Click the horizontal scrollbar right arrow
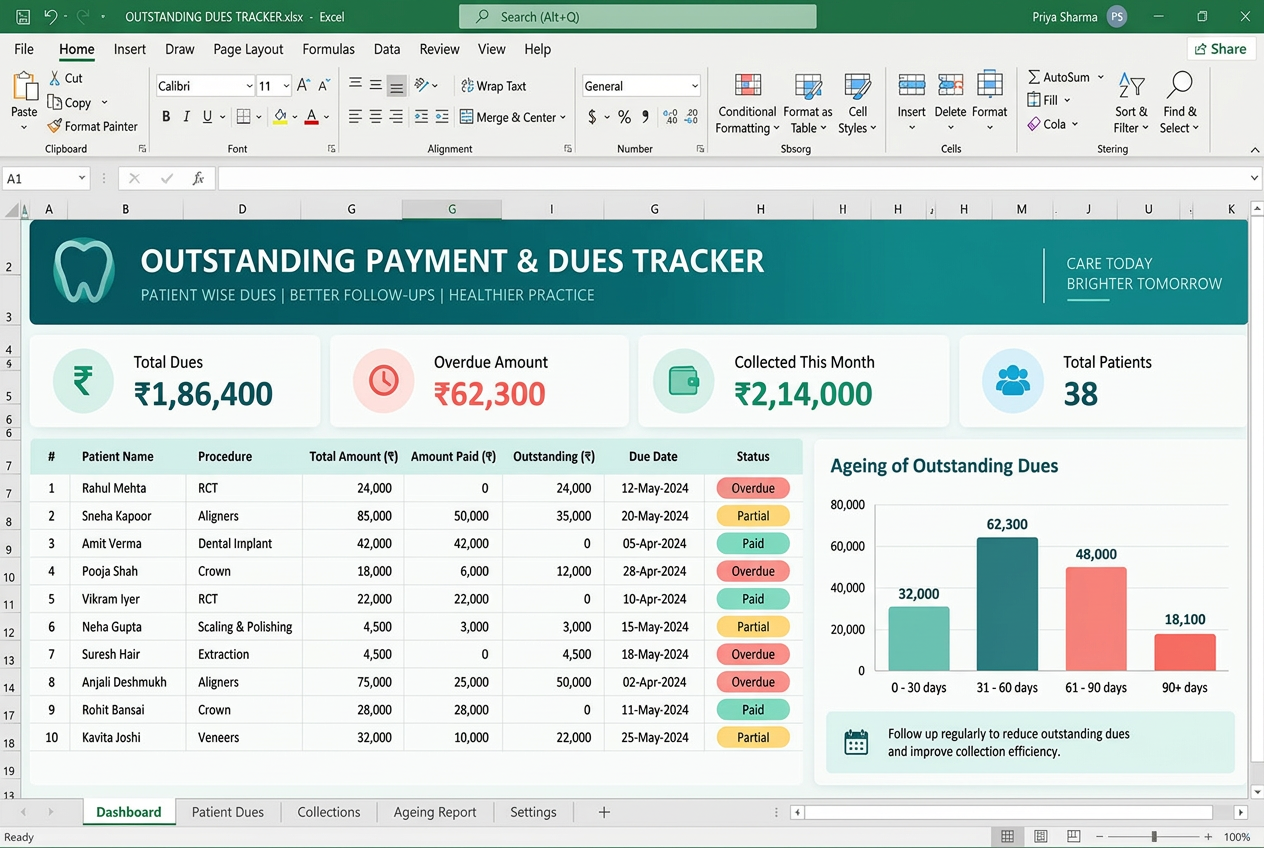 (x=1241, y=813)
